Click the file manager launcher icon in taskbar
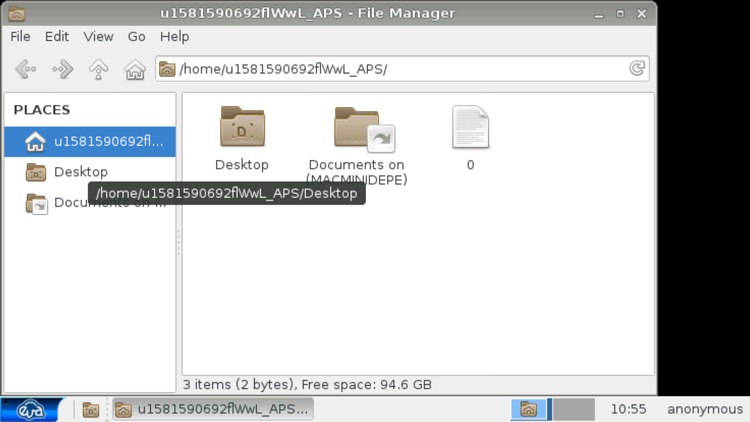750x422 pixels. [90, 410]
